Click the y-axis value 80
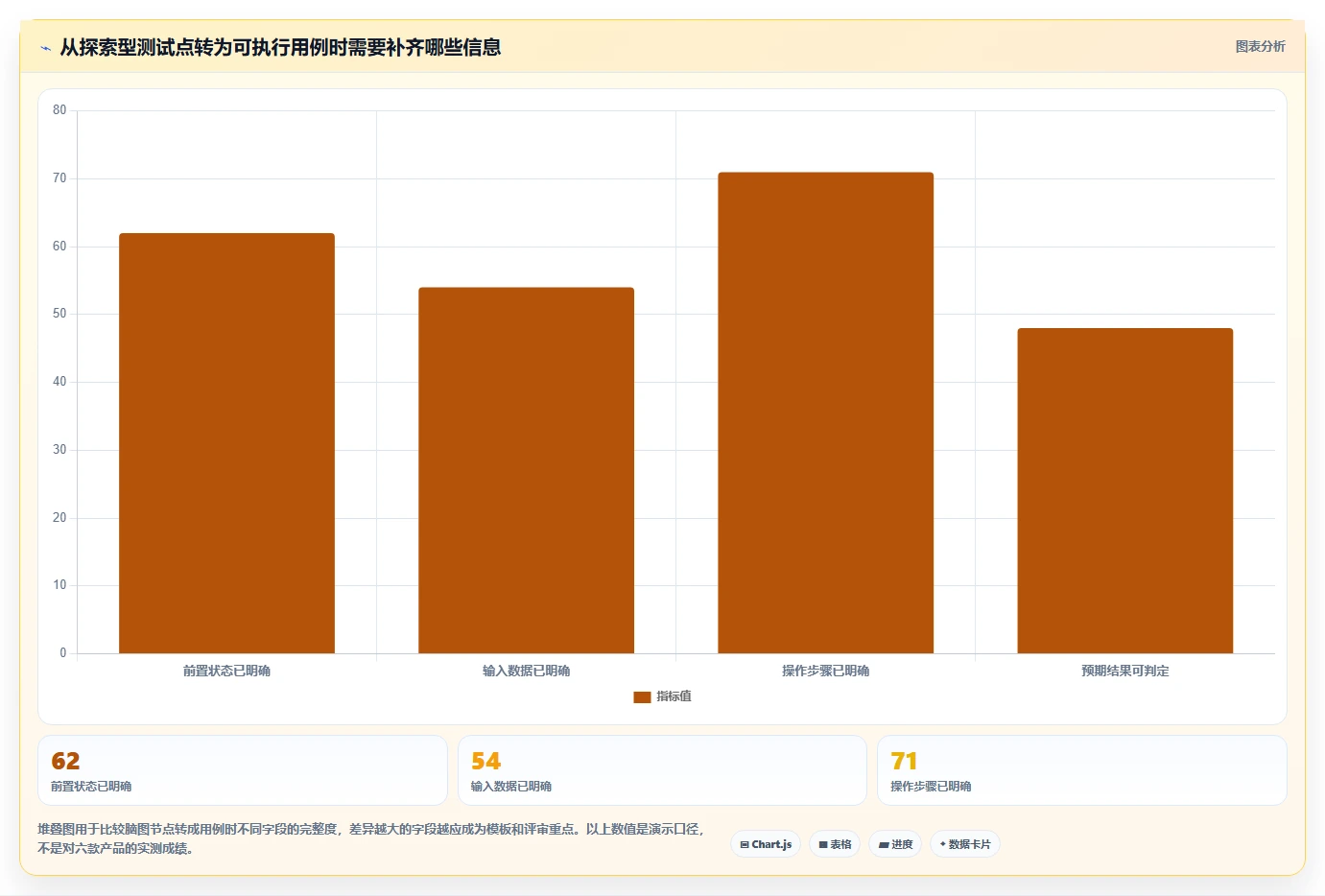This screenshot has height=896, width=1325. [59, 110]
